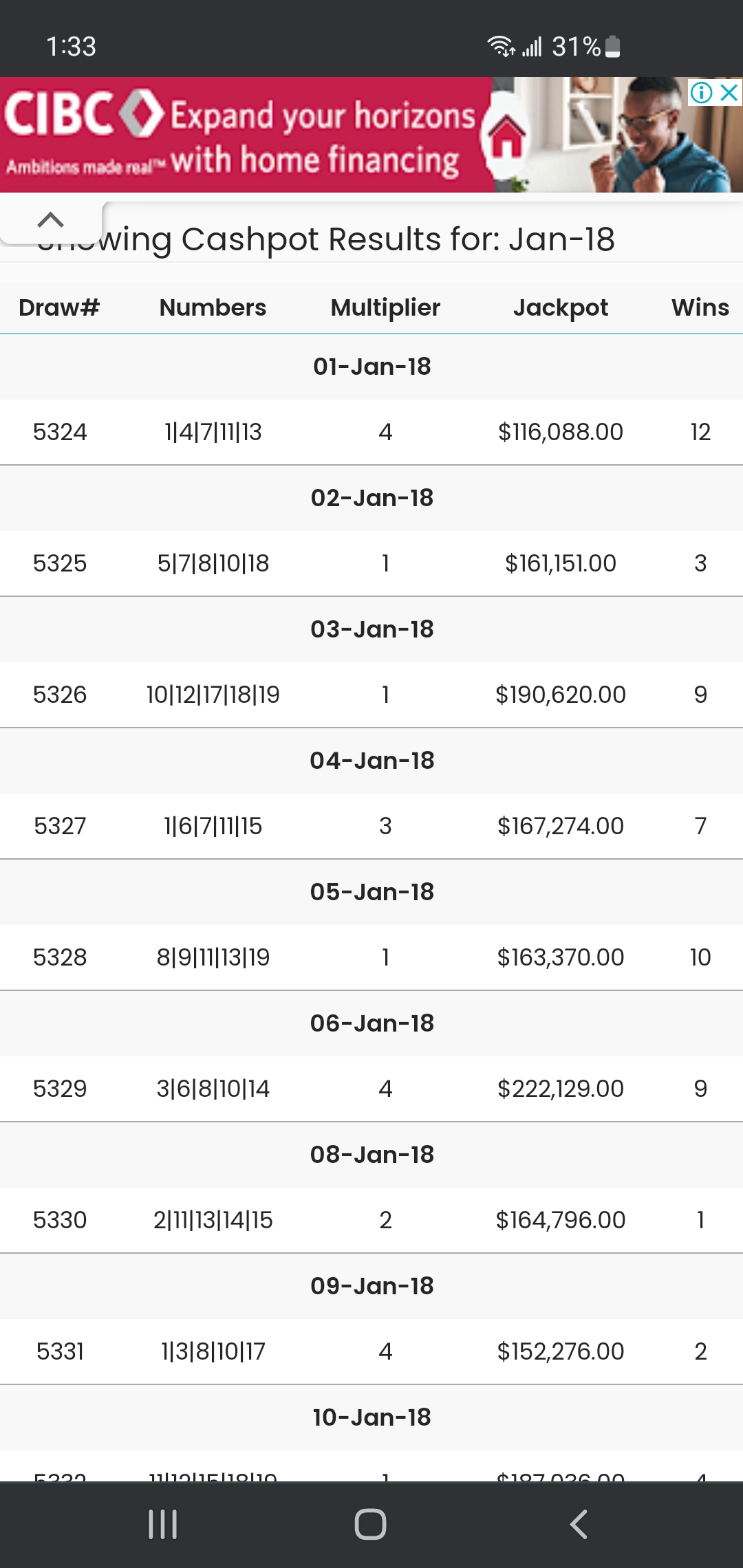This screenshot has width=743, height=1568.
Task: Tap the Wi-Fi status icon
Action: (x=501, y=46)
